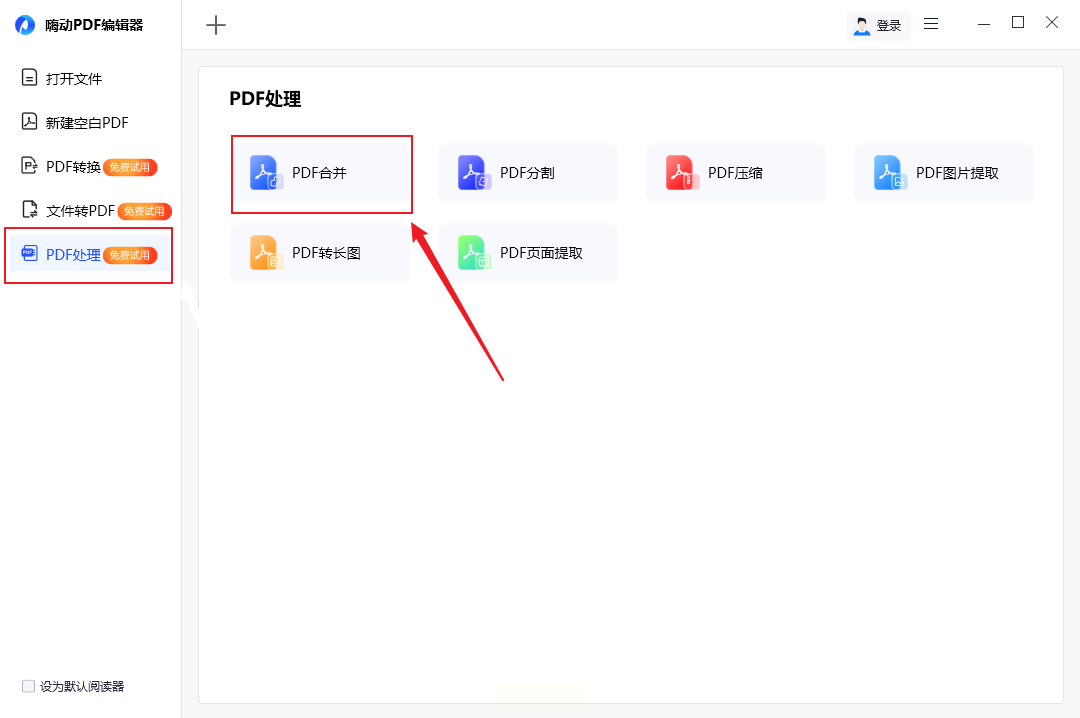Open the PDF压缩 card
The image size is (1080, 718).
click(x=736, y=173)
